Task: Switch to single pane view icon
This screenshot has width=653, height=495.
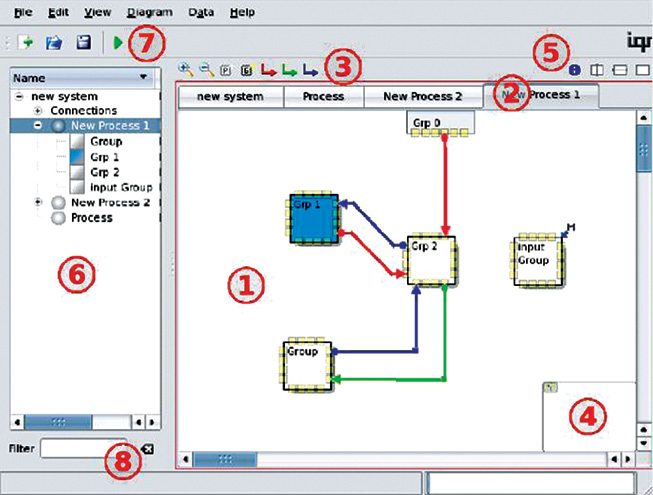Action: pyautogui.click(x=642, y=70)
